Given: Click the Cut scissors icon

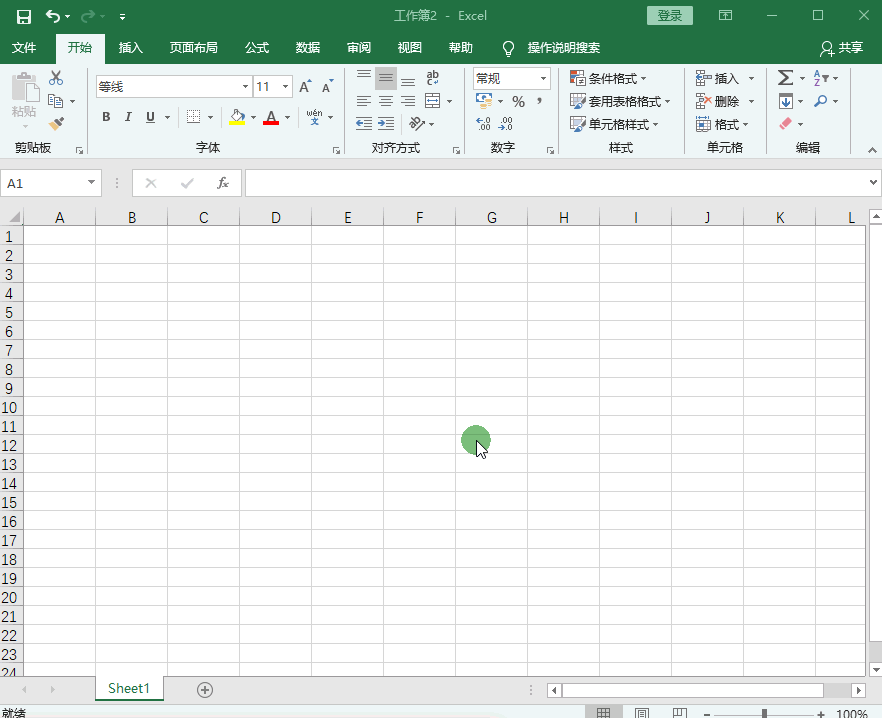Looking at the screenshot, I should pyautogui.click(x=56, y=78).
